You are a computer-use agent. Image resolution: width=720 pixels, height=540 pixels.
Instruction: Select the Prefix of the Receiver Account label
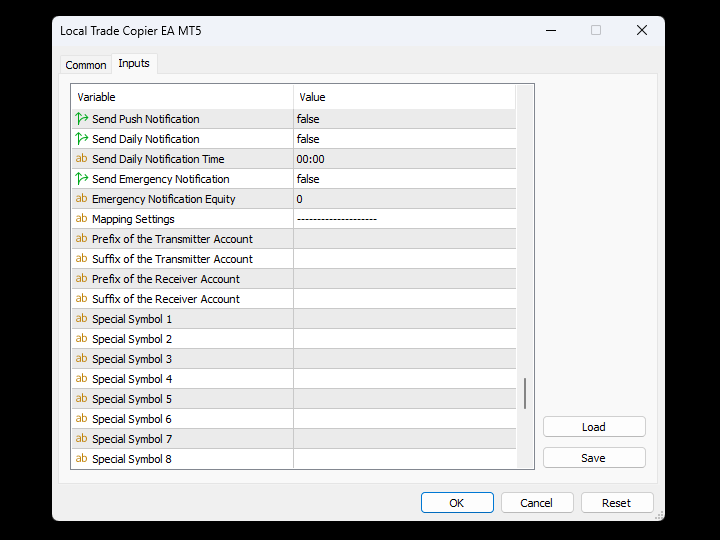click(166, 279)
